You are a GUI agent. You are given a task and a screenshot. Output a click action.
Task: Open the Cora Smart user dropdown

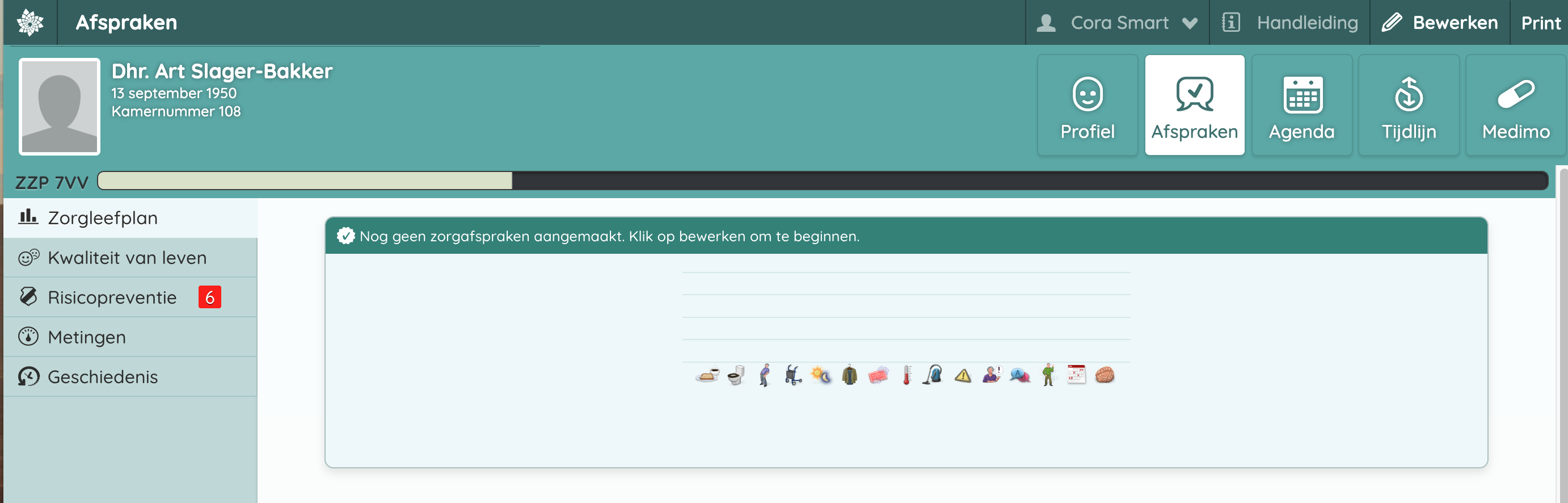point(1118,23)
